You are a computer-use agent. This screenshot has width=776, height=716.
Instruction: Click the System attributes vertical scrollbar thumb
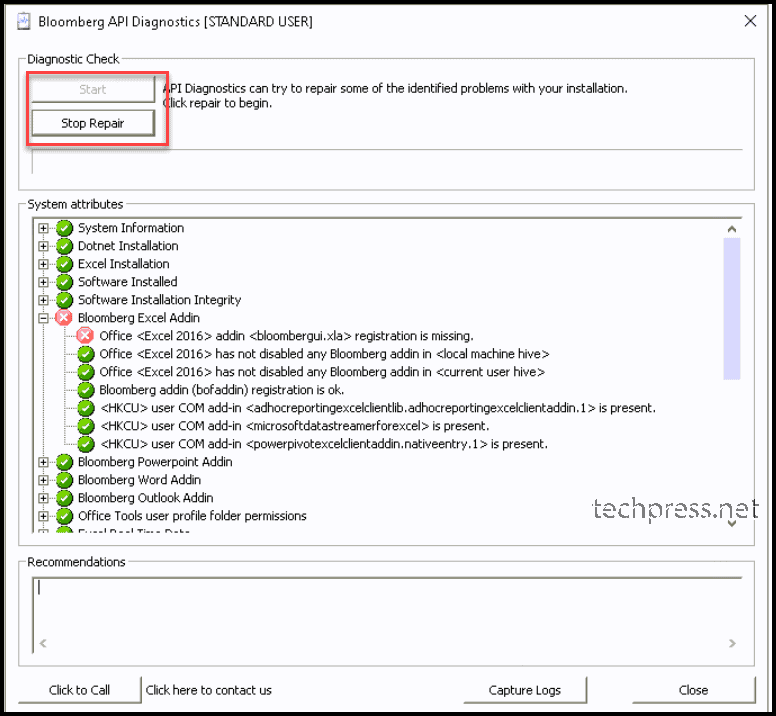point(731,309)
